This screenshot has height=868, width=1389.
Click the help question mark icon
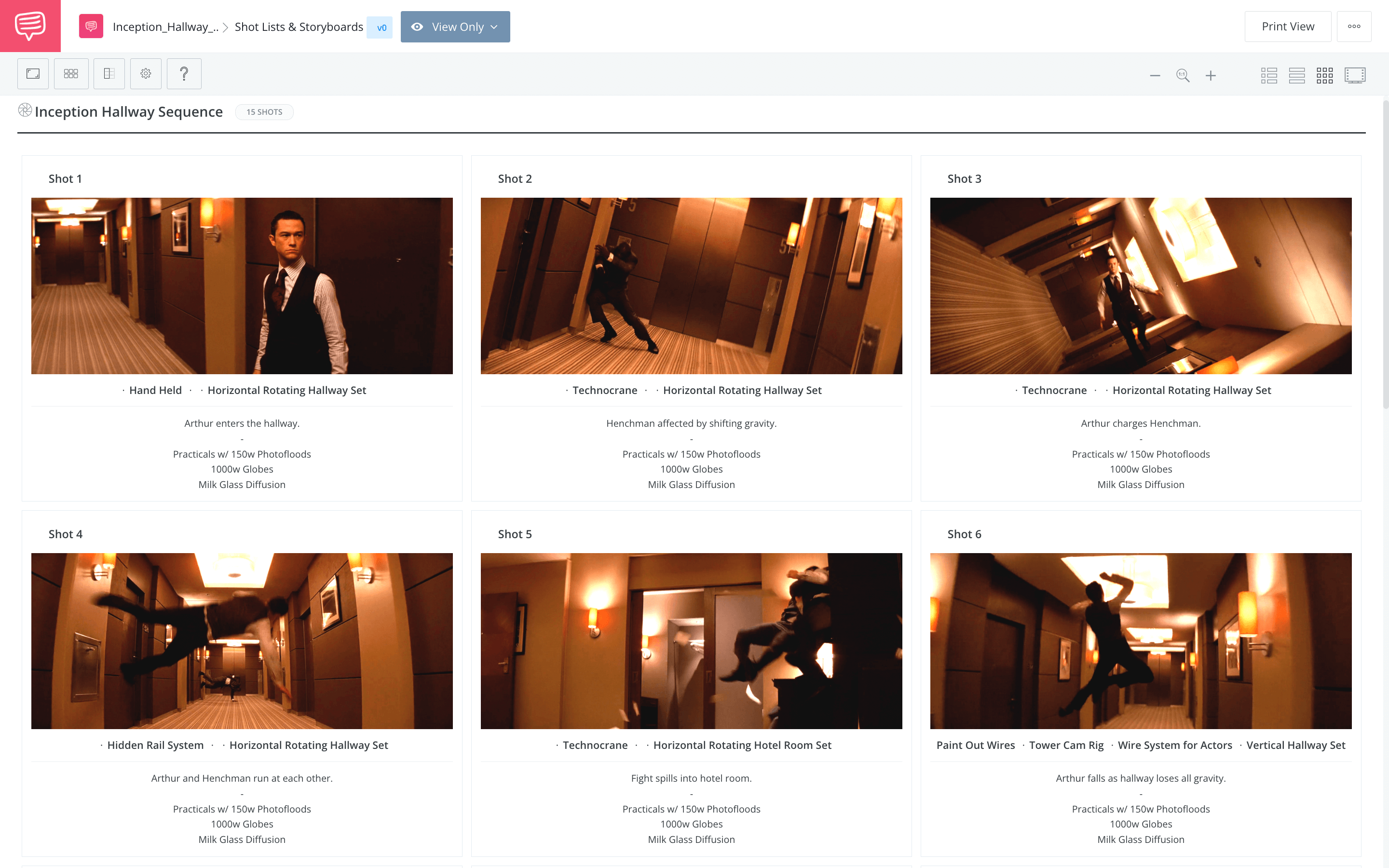coord(184,73)
